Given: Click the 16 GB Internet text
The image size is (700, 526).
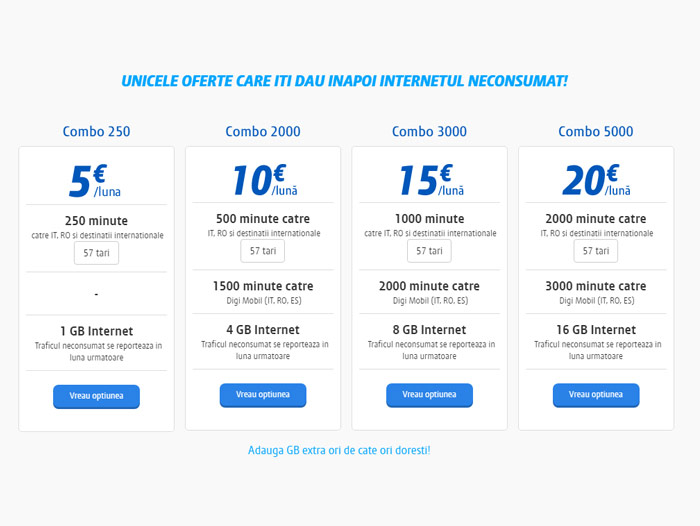Looking at the screenshot, I should coord(596,330).
